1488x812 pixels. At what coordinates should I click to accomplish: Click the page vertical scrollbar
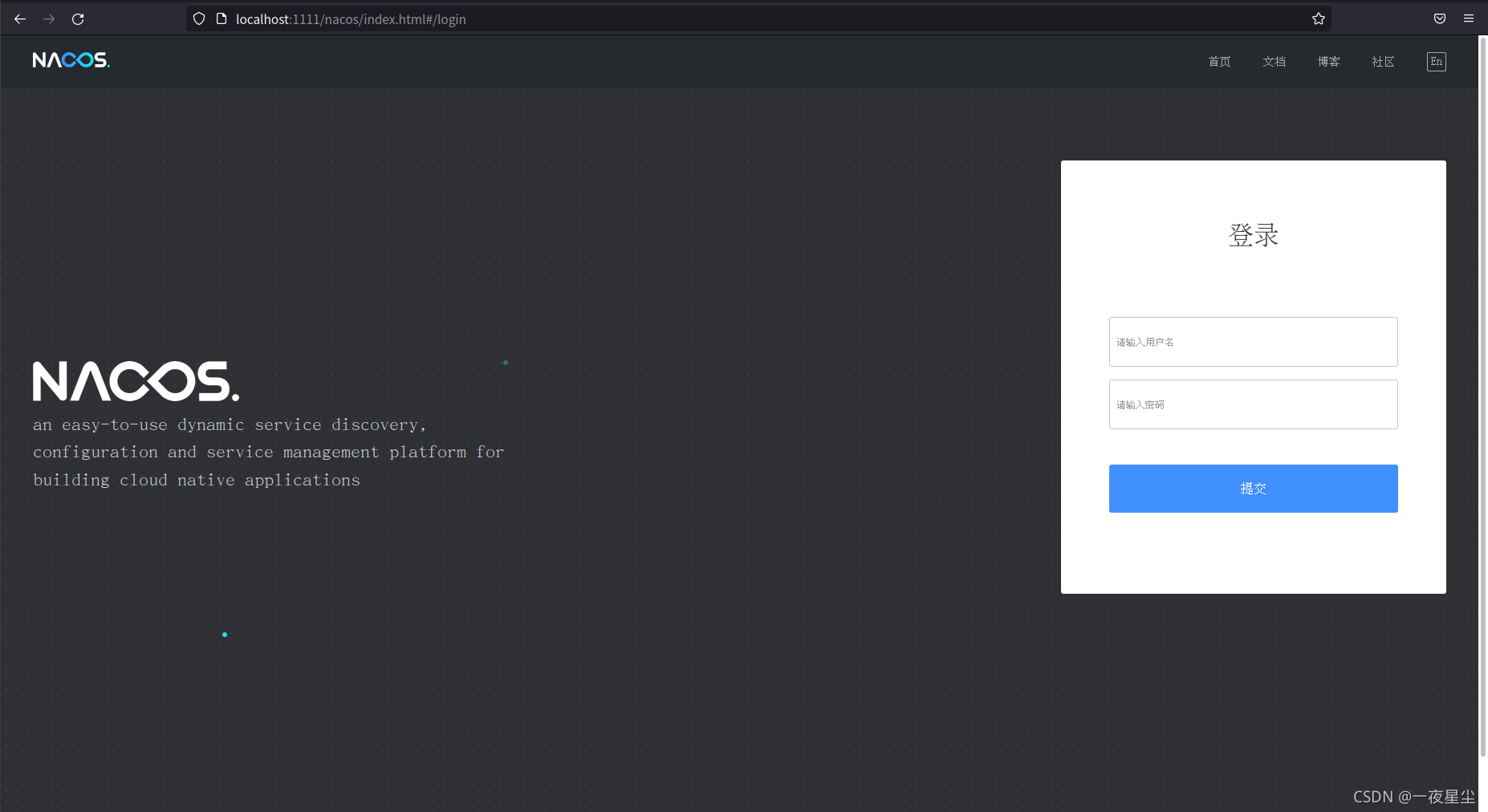[x=1482, y=396]
